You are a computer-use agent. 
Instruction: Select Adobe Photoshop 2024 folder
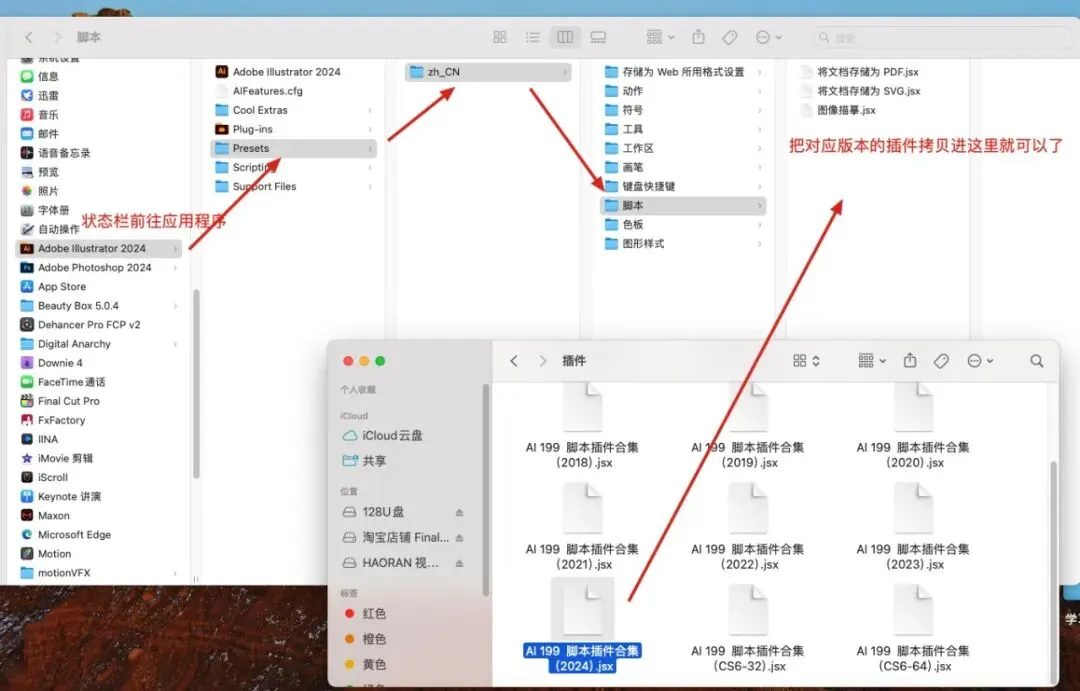pyautogui.click(x=98, y=267)
